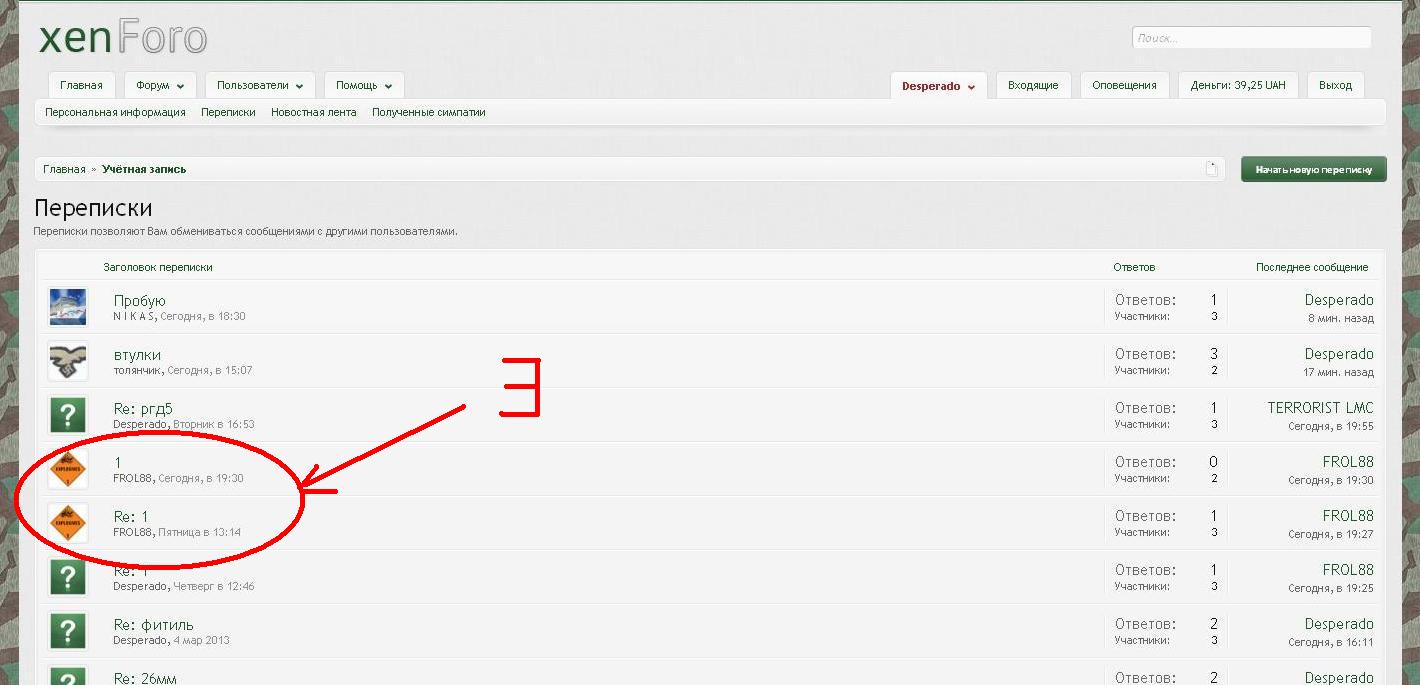Image resolution: width=1420 pixels, height=685 pixels.
Task: Expand the Пользователи dropdown arrow
Action: coord(299,86)
